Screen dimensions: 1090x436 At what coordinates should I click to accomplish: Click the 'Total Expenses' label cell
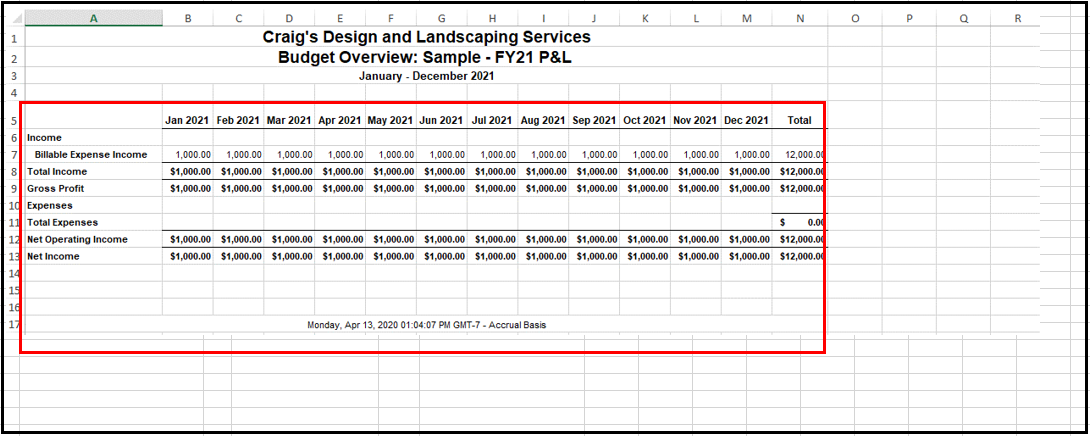pos(94,223)
